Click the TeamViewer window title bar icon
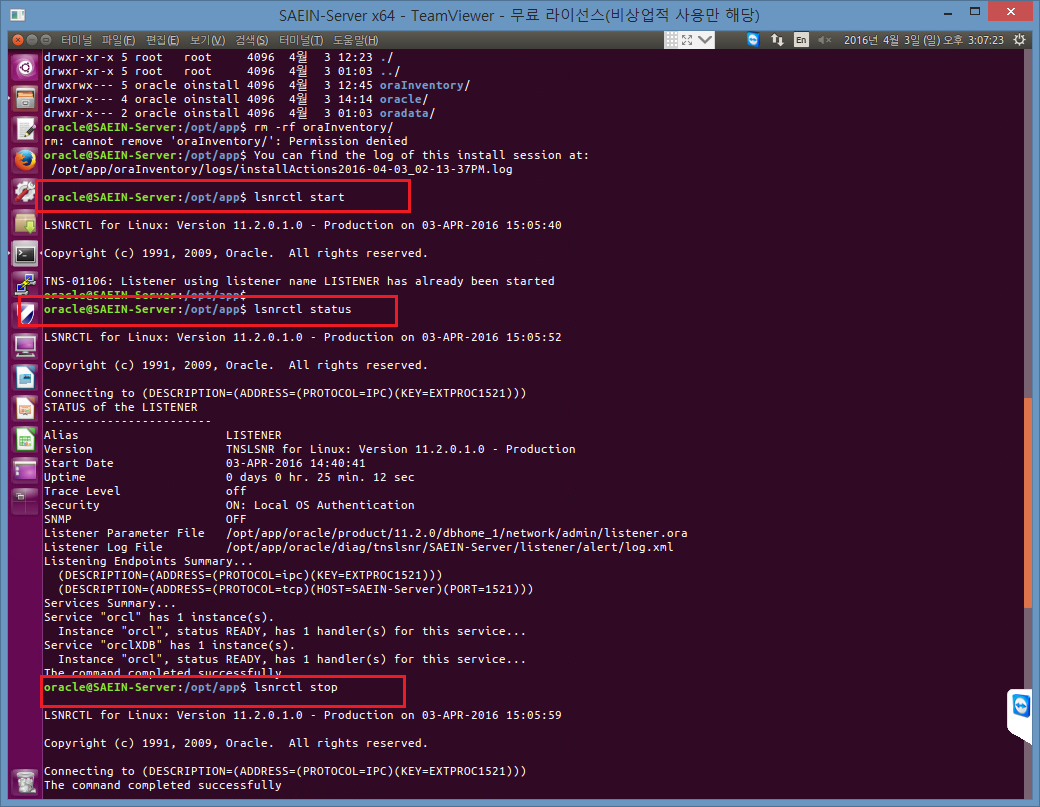The image size is (1040, 807). (x=17, y=15)
